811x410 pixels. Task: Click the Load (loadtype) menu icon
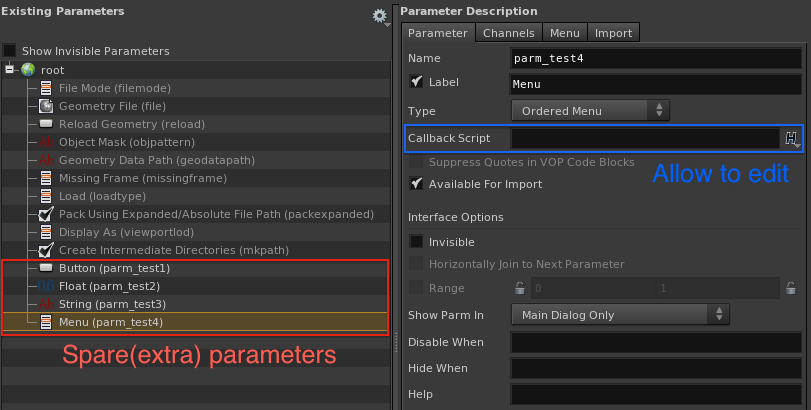coord(46,196)
